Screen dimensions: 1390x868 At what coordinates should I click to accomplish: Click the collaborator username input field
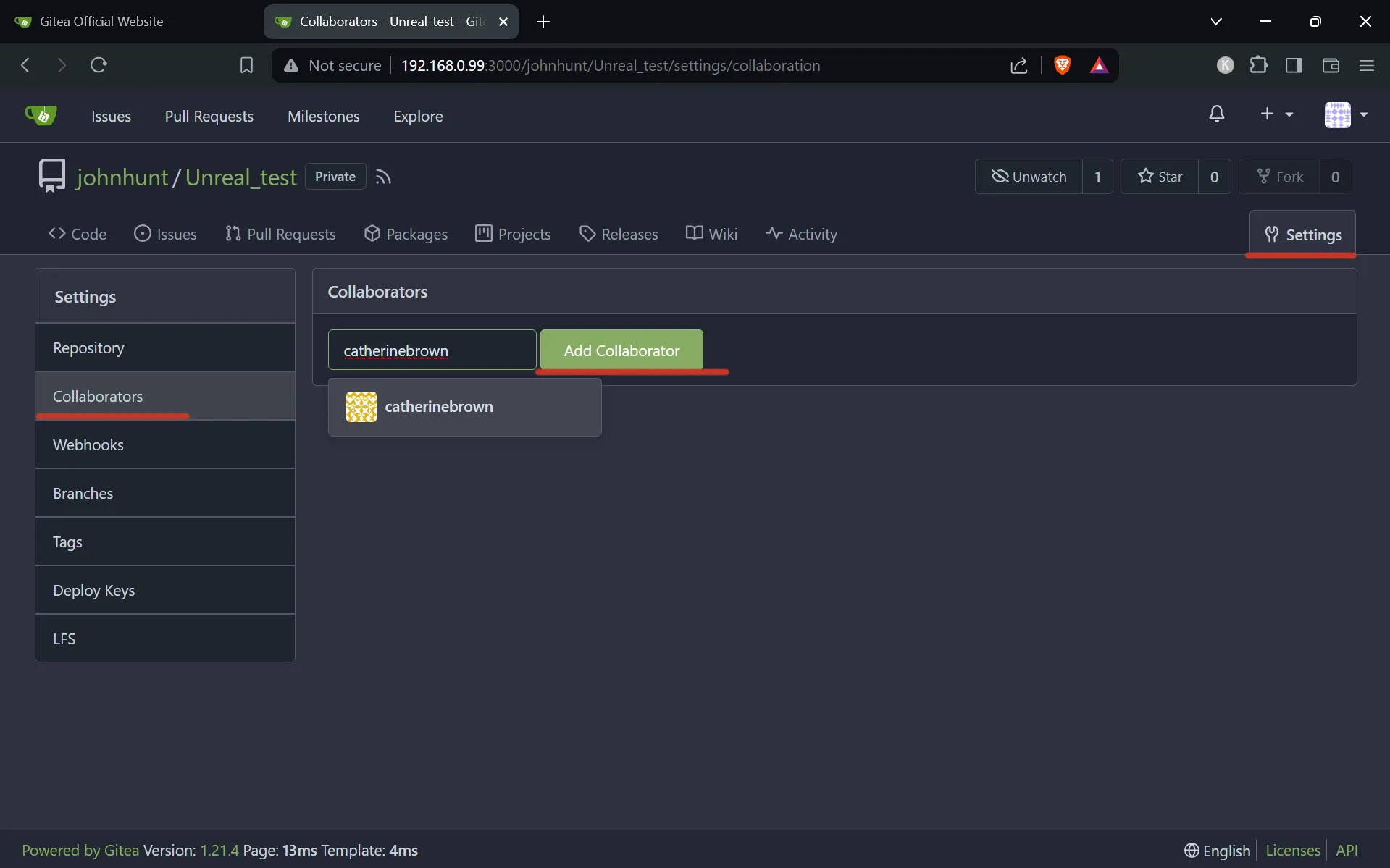point(431,350)
